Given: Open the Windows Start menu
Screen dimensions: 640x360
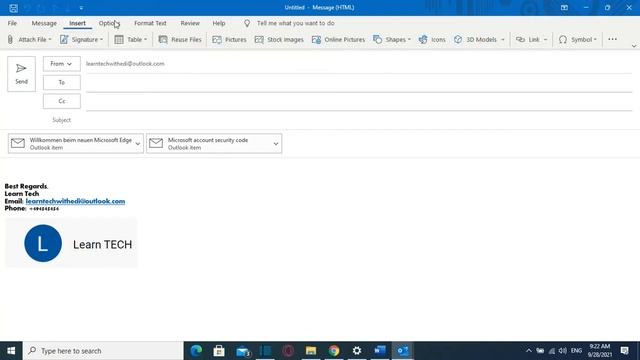Looking at the screenshot, I should tap(11, 351).
